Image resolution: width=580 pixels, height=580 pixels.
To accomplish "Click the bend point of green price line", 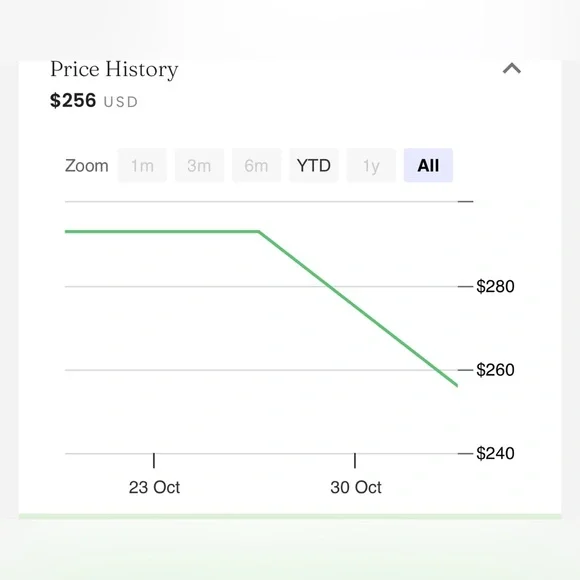I will [259, 232].
